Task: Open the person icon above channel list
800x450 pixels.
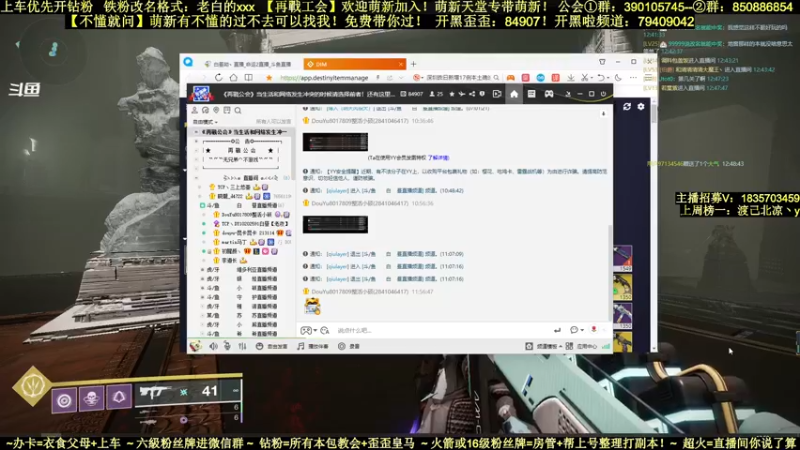Action: point(194,110)
